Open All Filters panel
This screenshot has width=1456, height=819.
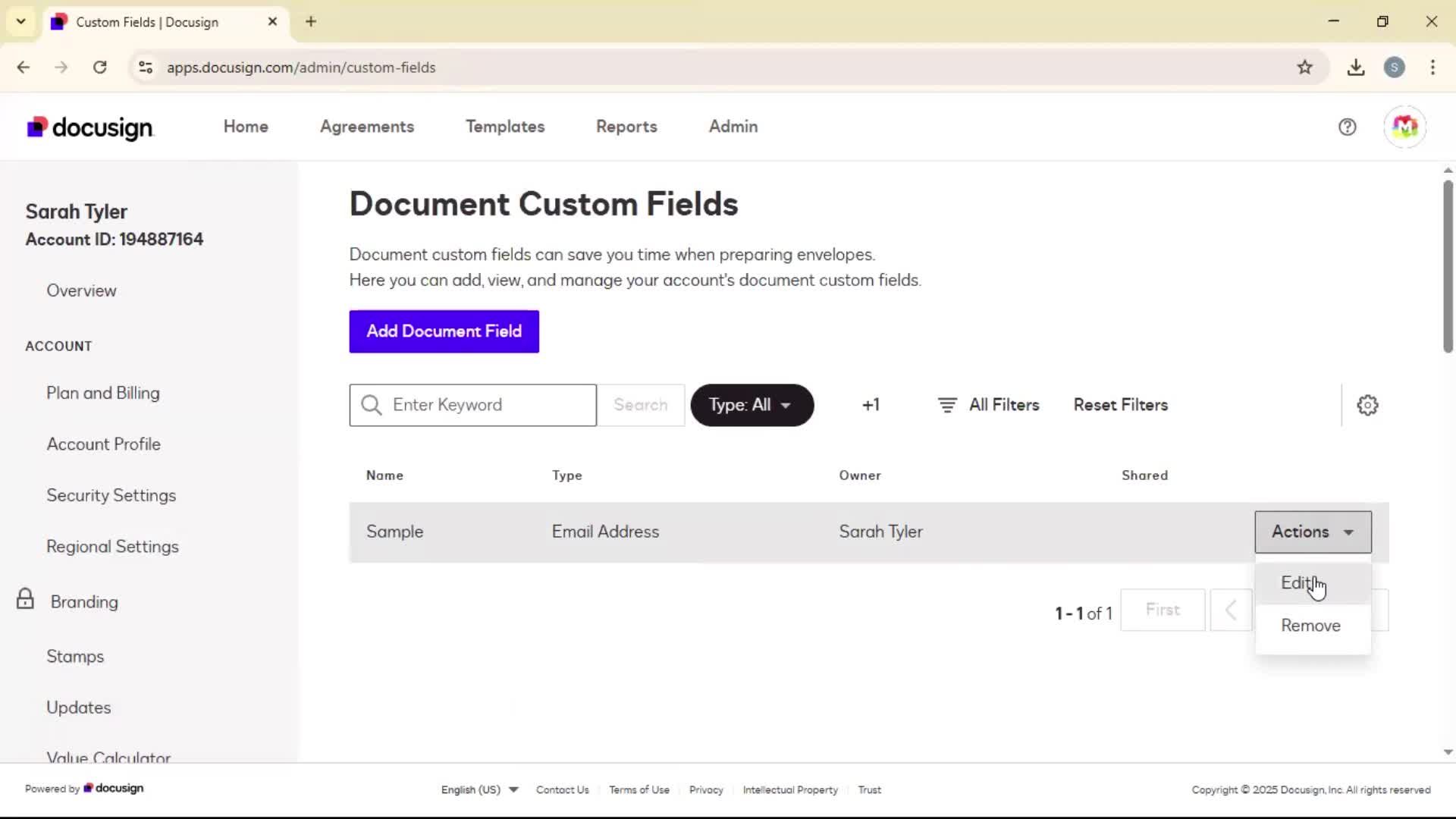[x=988, y=405]
